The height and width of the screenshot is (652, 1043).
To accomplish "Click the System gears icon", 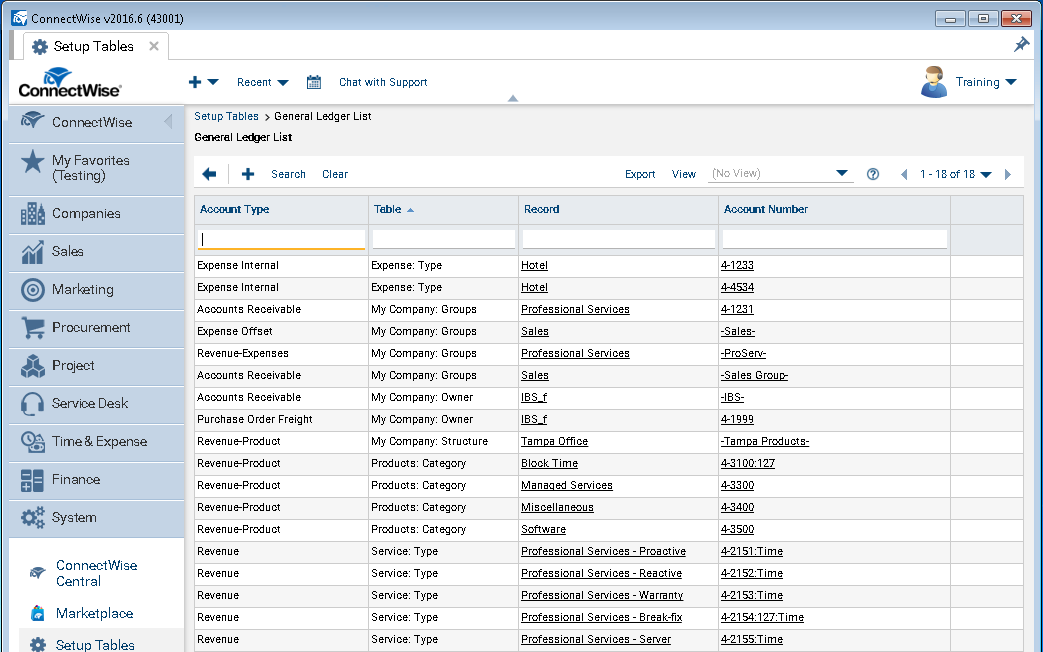I will pyautogui.click(x=32, y=518).
